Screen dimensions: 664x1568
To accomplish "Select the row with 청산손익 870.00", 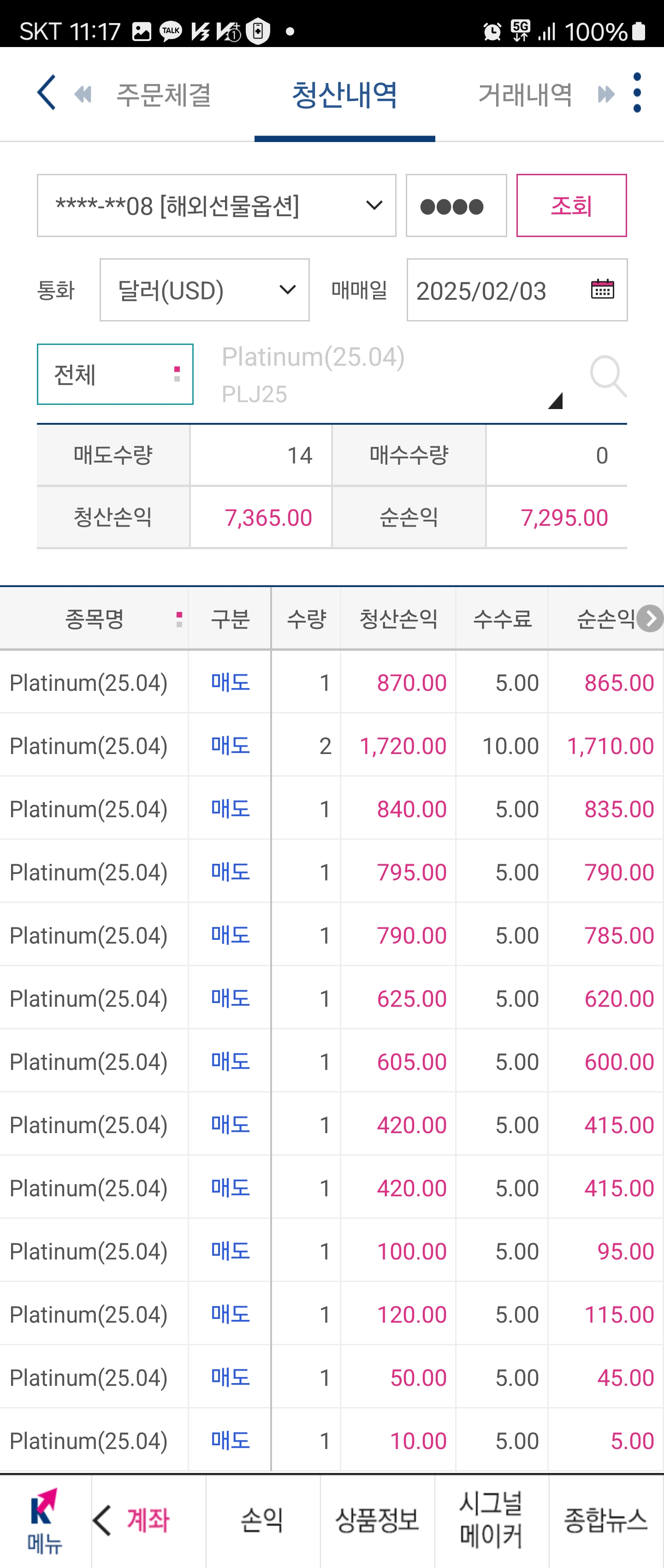I will coord(332,683).
